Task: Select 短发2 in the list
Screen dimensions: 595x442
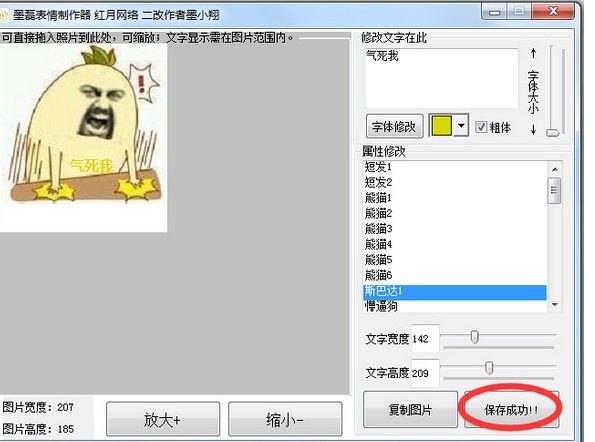Action: [x=455, y=182]
